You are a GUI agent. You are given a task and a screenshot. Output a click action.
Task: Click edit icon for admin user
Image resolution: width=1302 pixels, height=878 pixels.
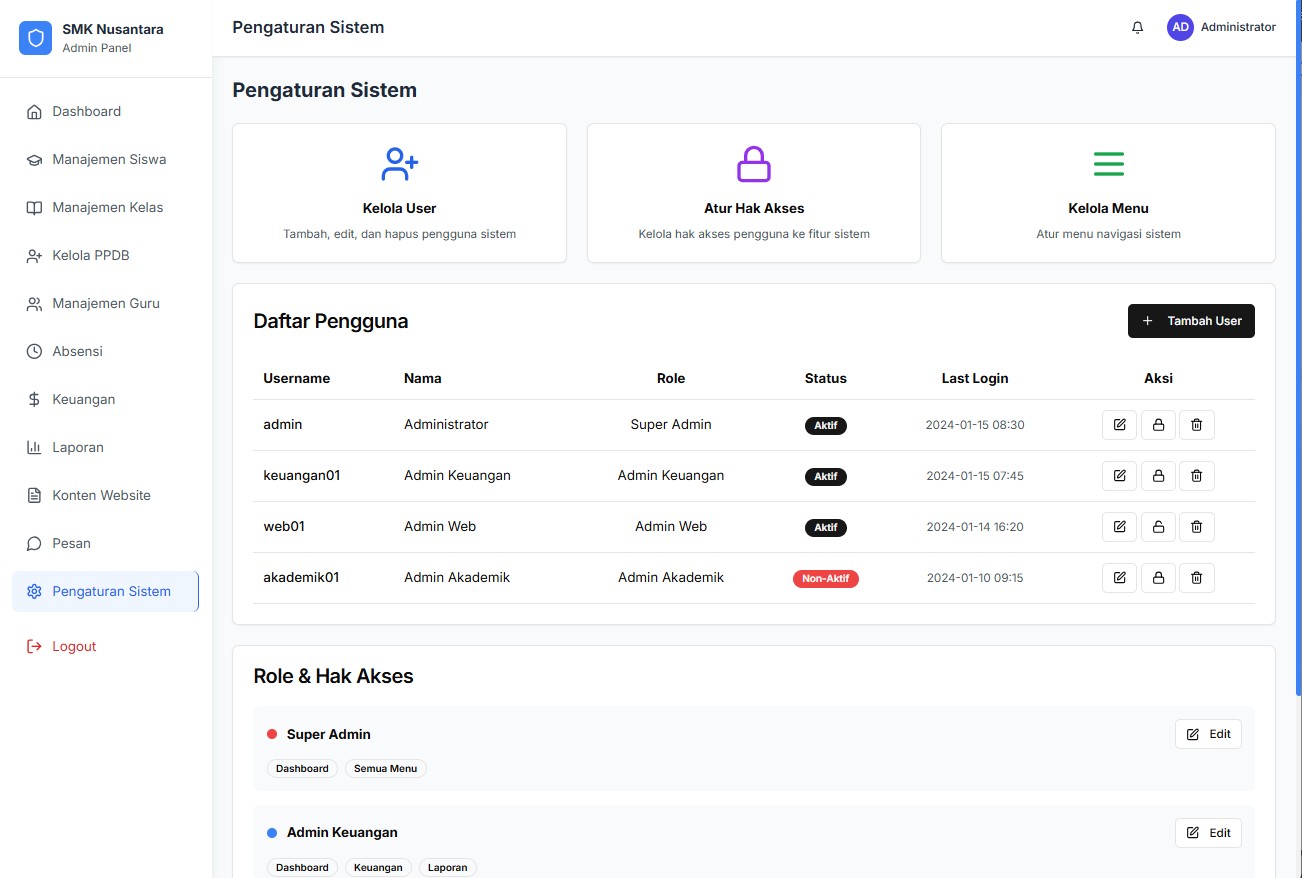point(1119,425)
